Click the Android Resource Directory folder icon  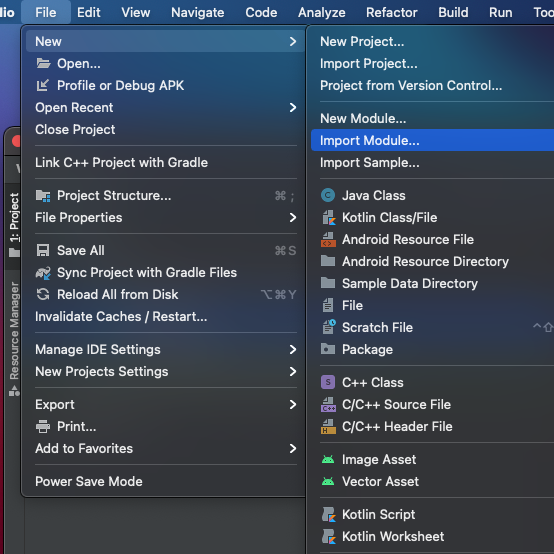[328, 261]
